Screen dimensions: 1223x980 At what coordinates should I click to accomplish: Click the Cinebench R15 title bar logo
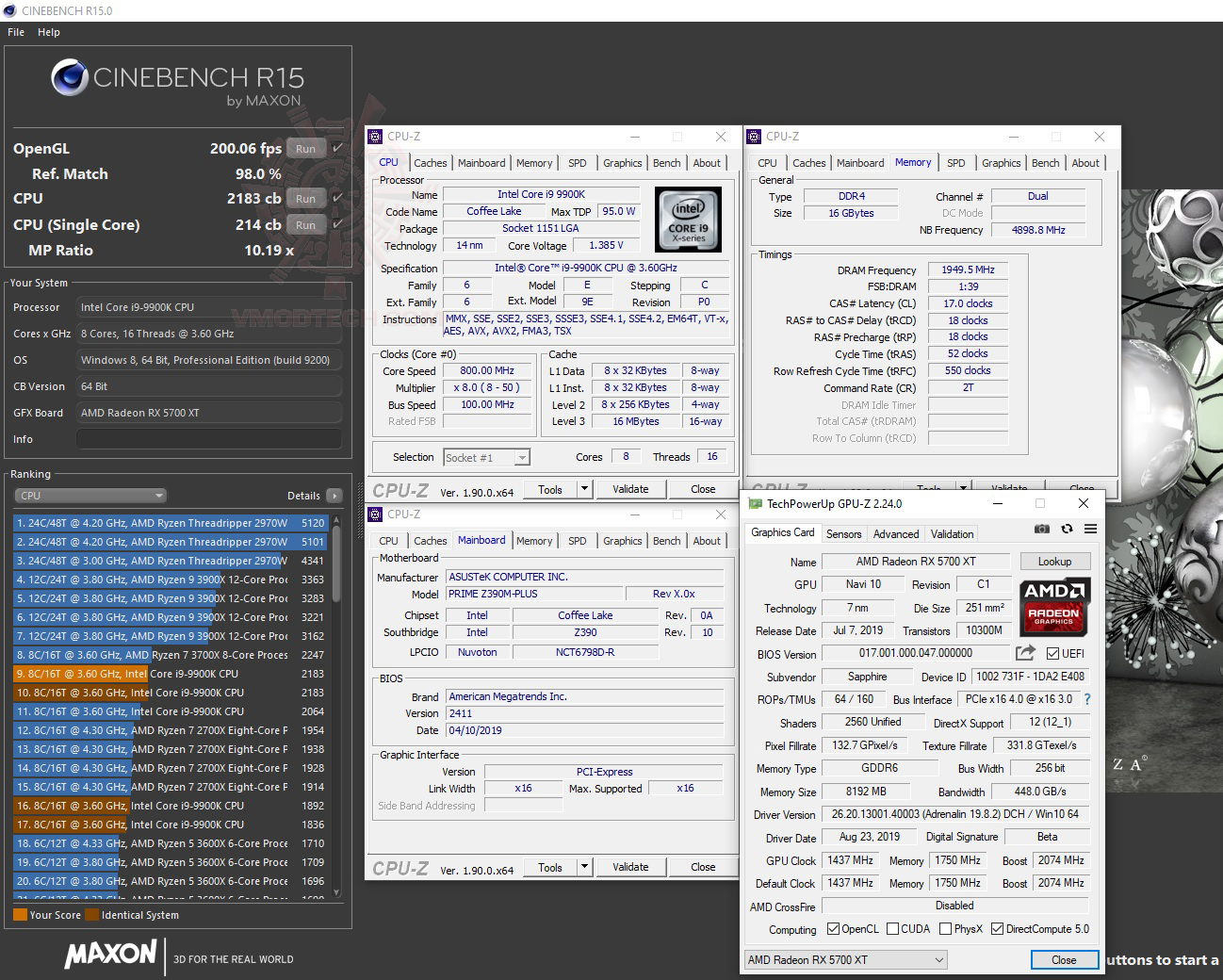click(x=9, y=10)
